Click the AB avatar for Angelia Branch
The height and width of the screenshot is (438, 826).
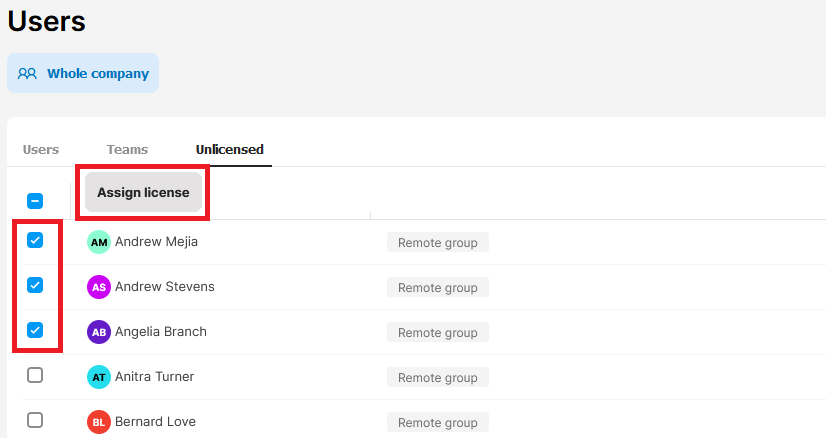click(x=98, y=332)
